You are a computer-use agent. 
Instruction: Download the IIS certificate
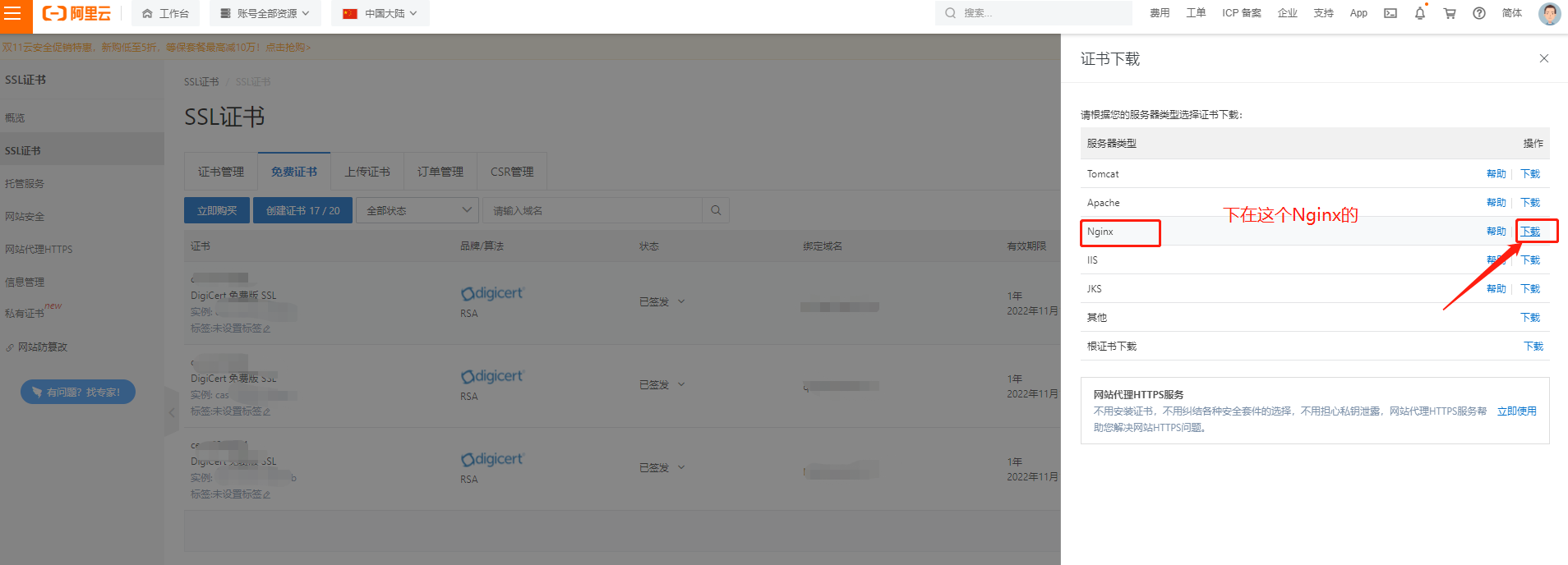coord(1530,260)
